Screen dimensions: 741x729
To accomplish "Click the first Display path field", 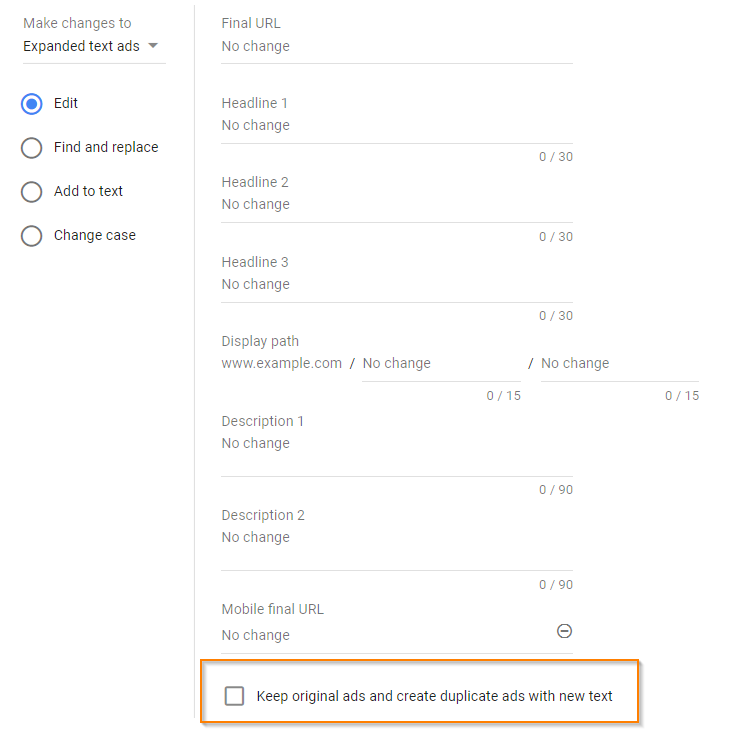I will pyautogui.click(x=441, y=363).
